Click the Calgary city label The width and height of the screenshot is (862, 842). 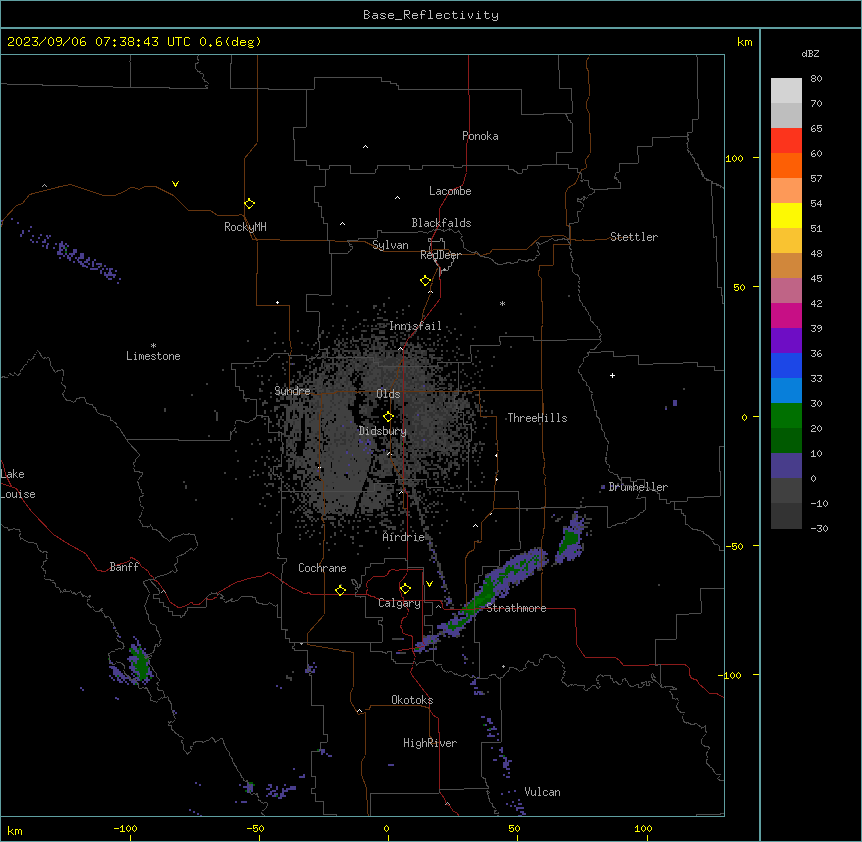coord(399,603)
